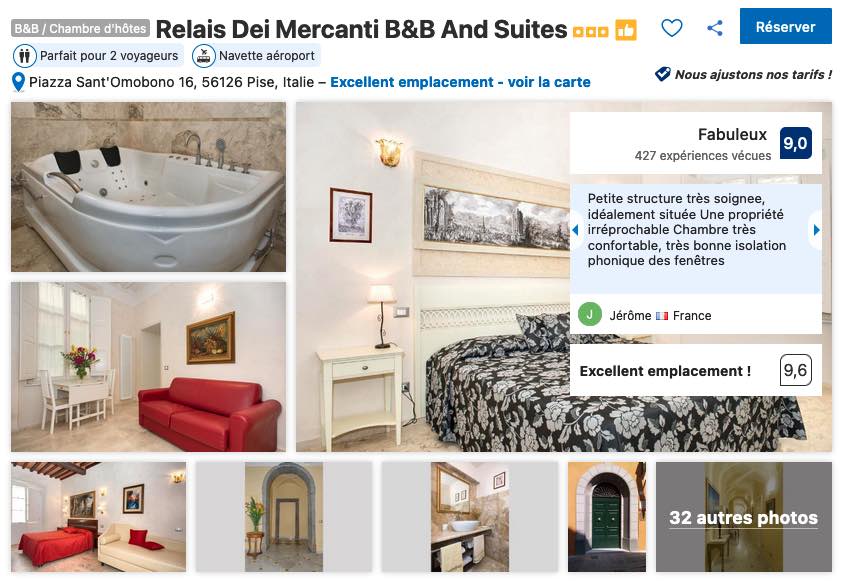This screenshot has height=582, width=845.
Task: Save property with the heart icon
Action: click(671, 27)
